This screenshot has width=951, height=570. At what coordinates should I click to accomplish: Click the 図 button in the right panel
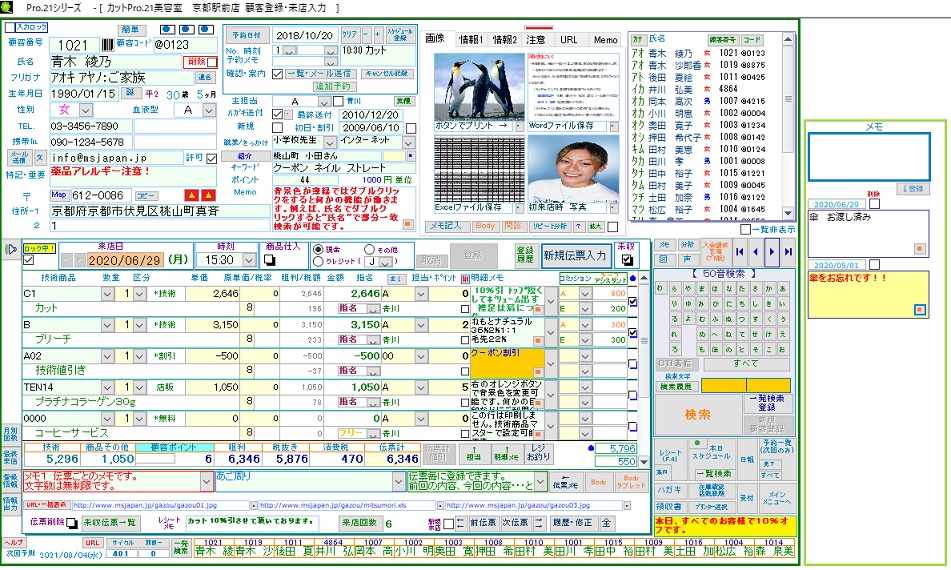click(664, 259)
